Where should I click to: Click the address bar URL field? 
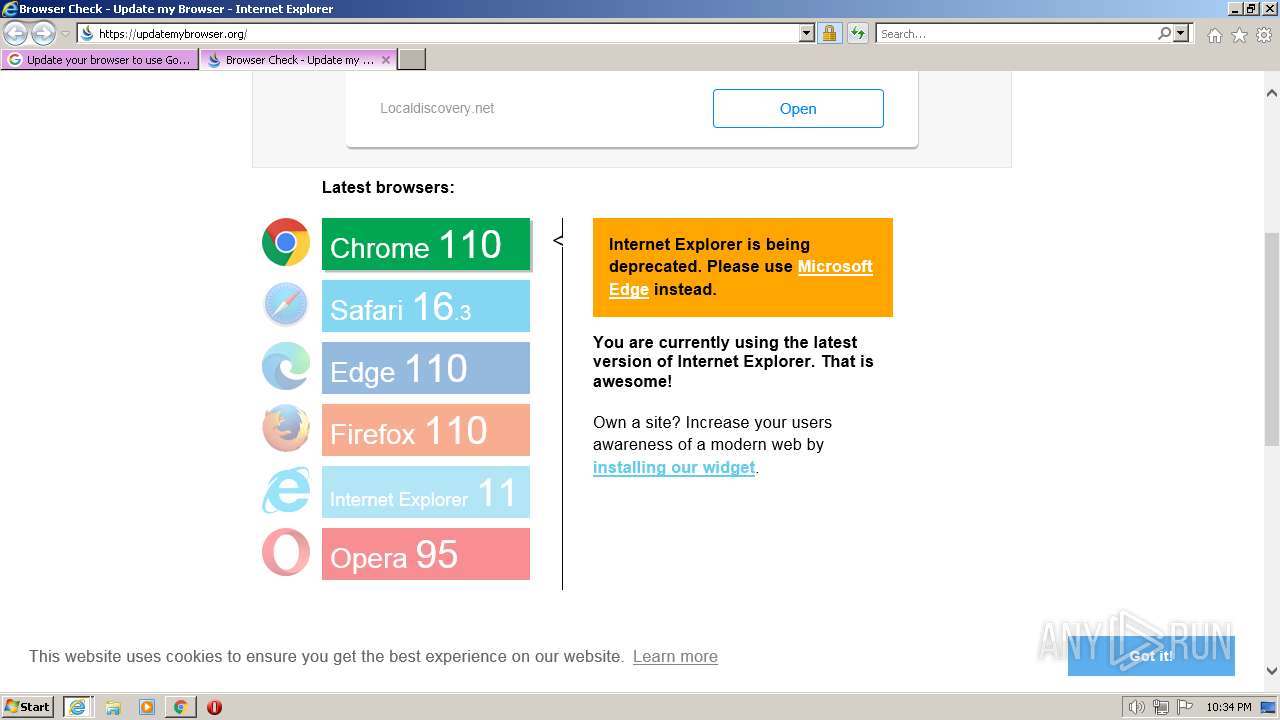[446, 33]
